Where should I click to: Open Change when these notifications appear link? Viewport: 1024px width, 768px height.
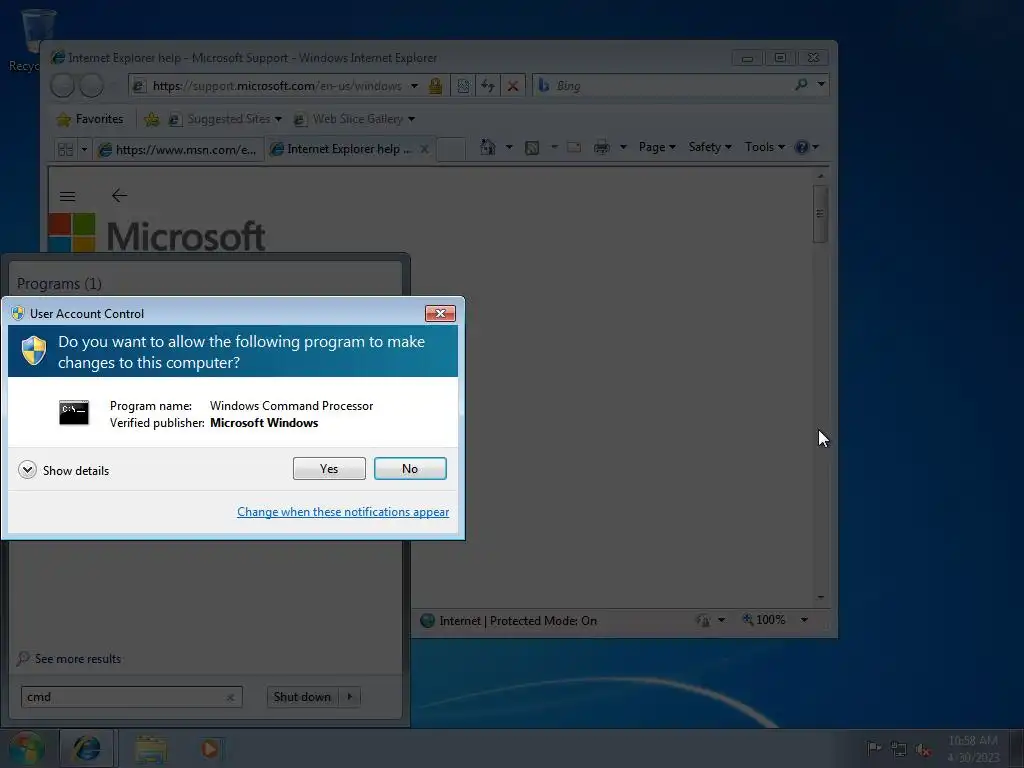click(343, 512)
